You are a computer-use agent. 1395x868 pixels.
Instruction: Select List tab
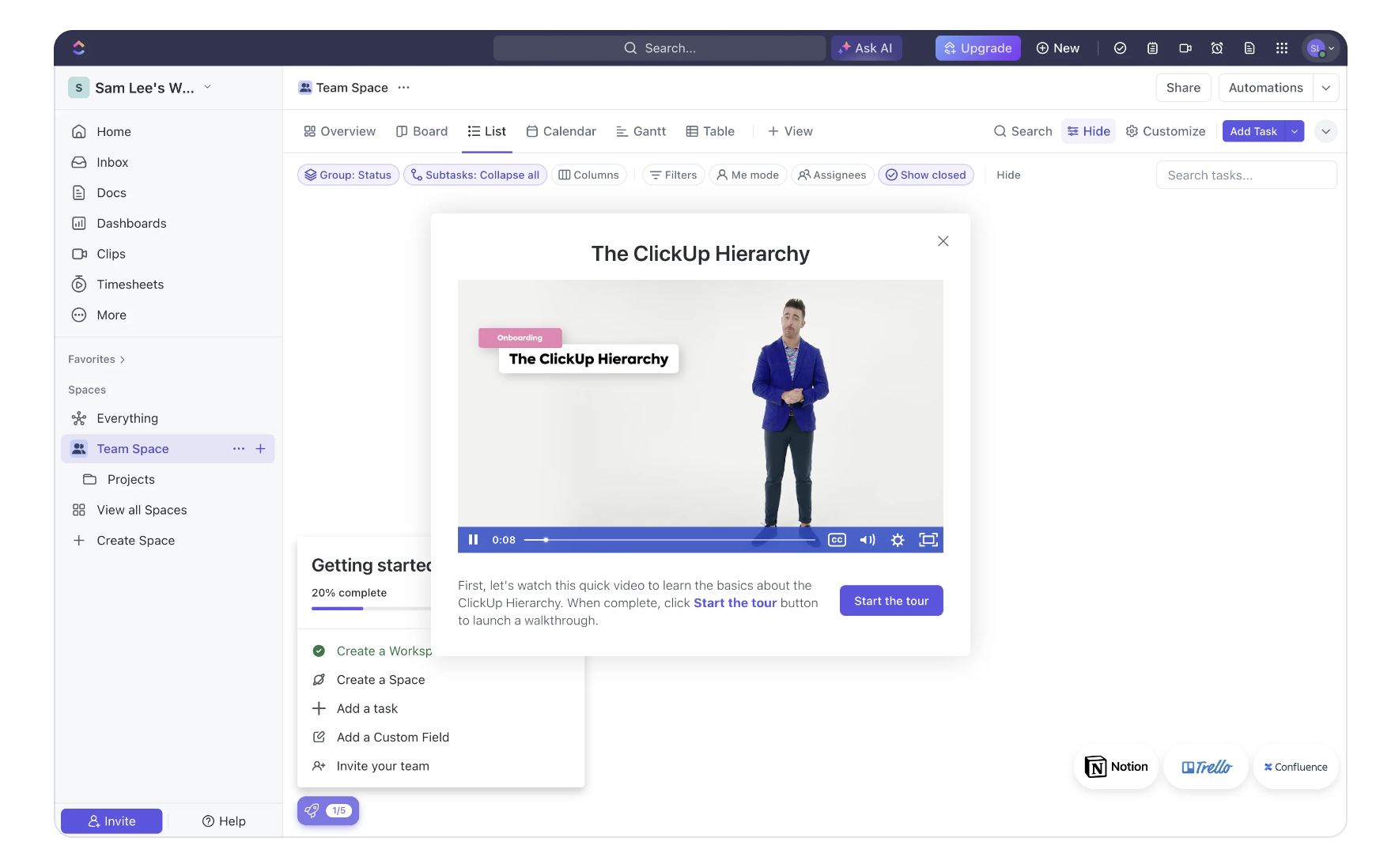coord(487,131)
